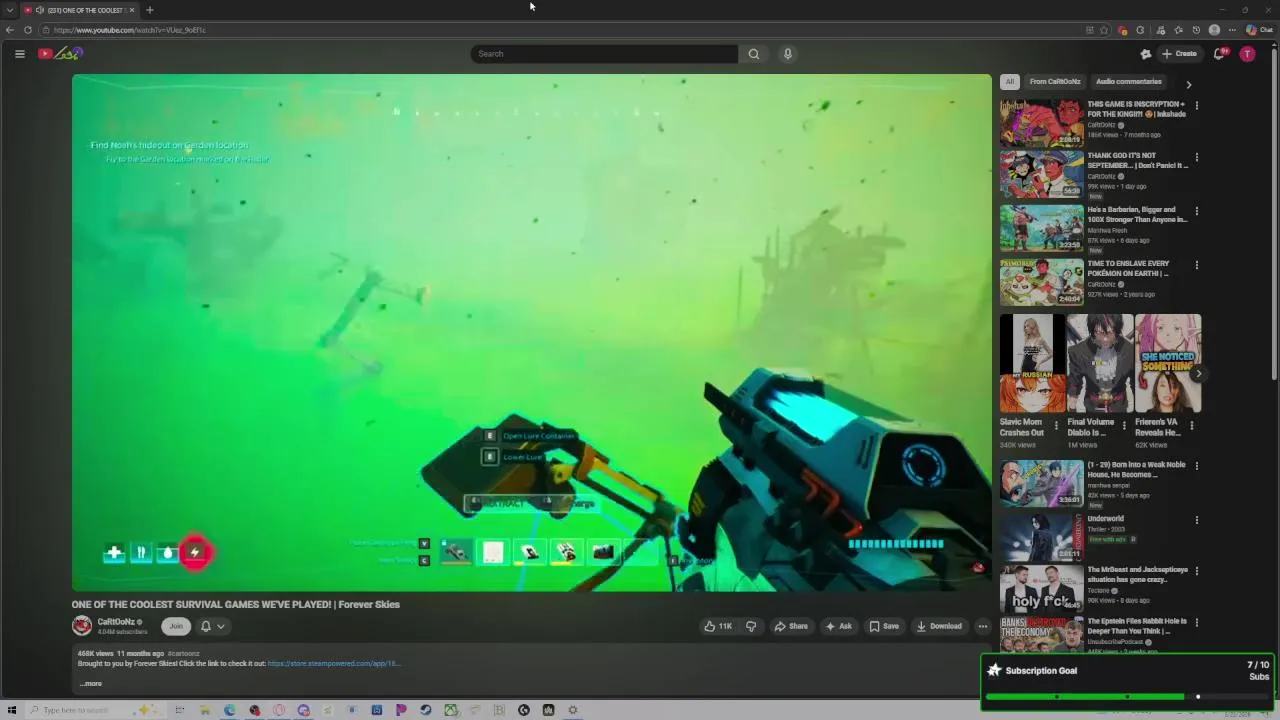Select the Audio commentaries filter chip
The width and height of the screenshot is (1280, 720).
1129,82
